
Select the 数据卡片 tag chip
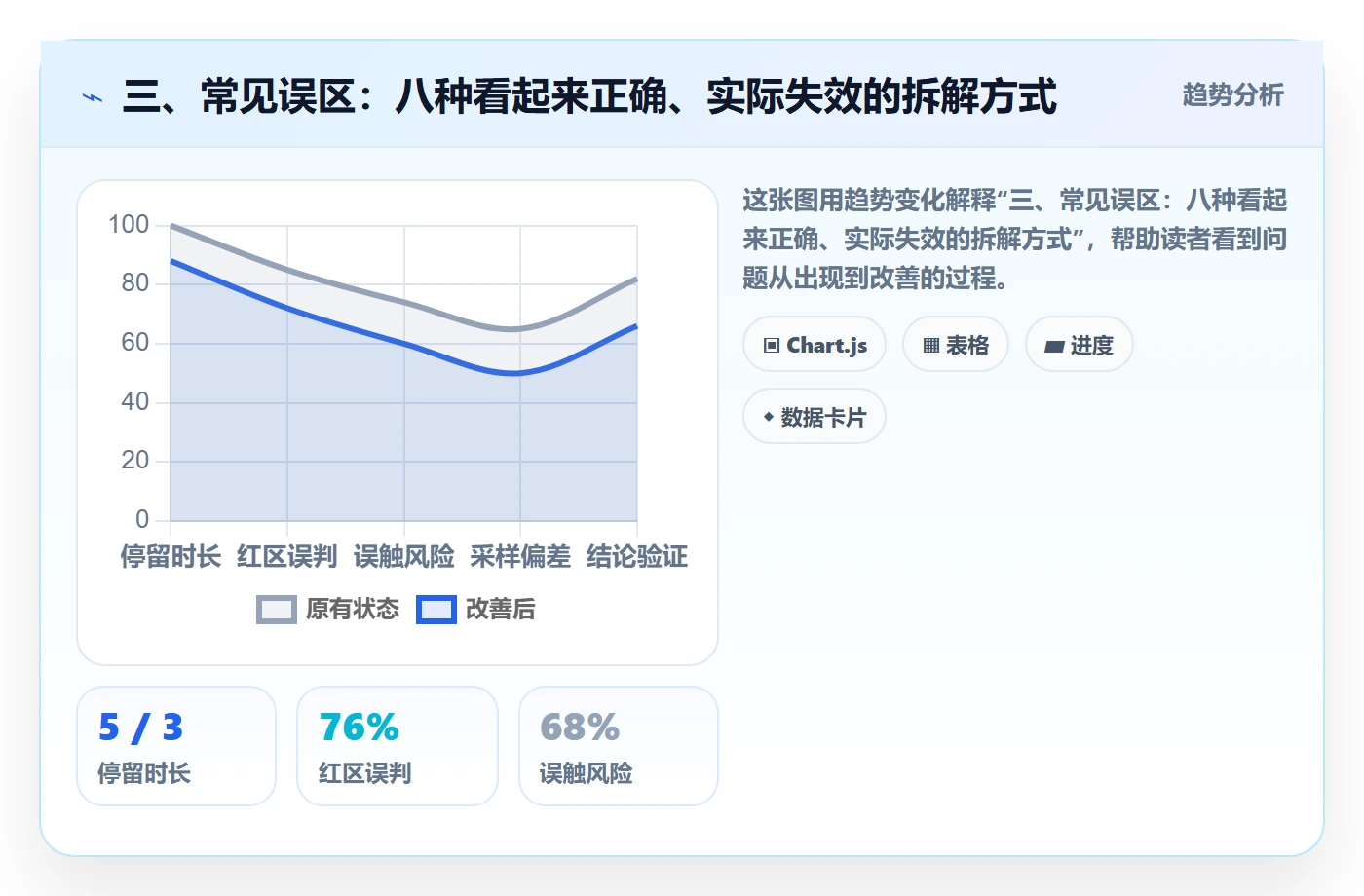(x=815, y=417)
